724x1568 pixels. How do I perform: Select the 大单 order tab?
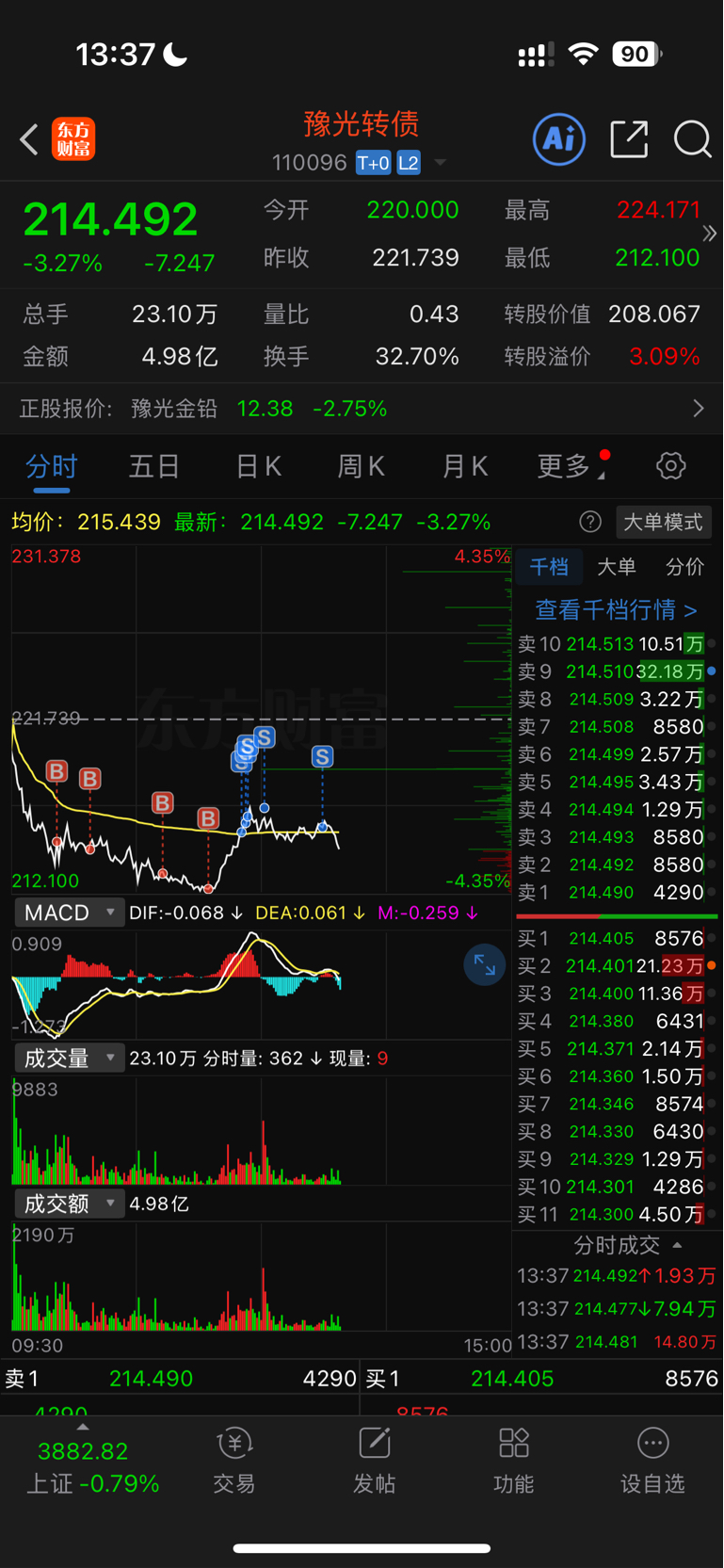pos(617,566)
